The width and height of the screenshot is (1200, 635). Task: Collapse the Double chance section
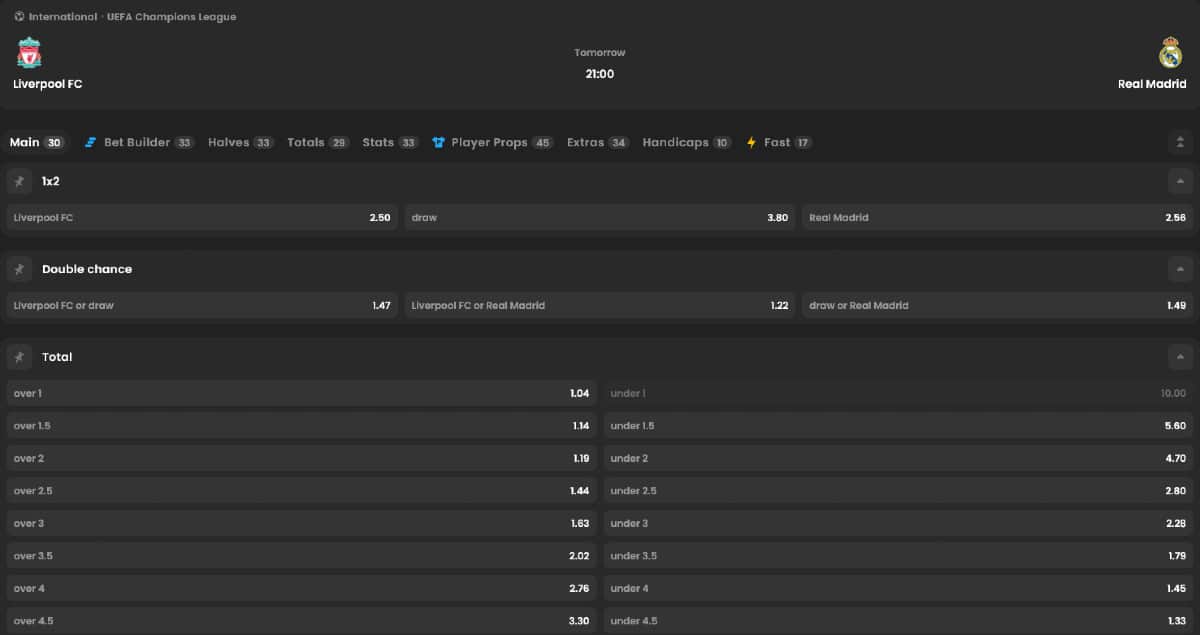[1180, 269]
